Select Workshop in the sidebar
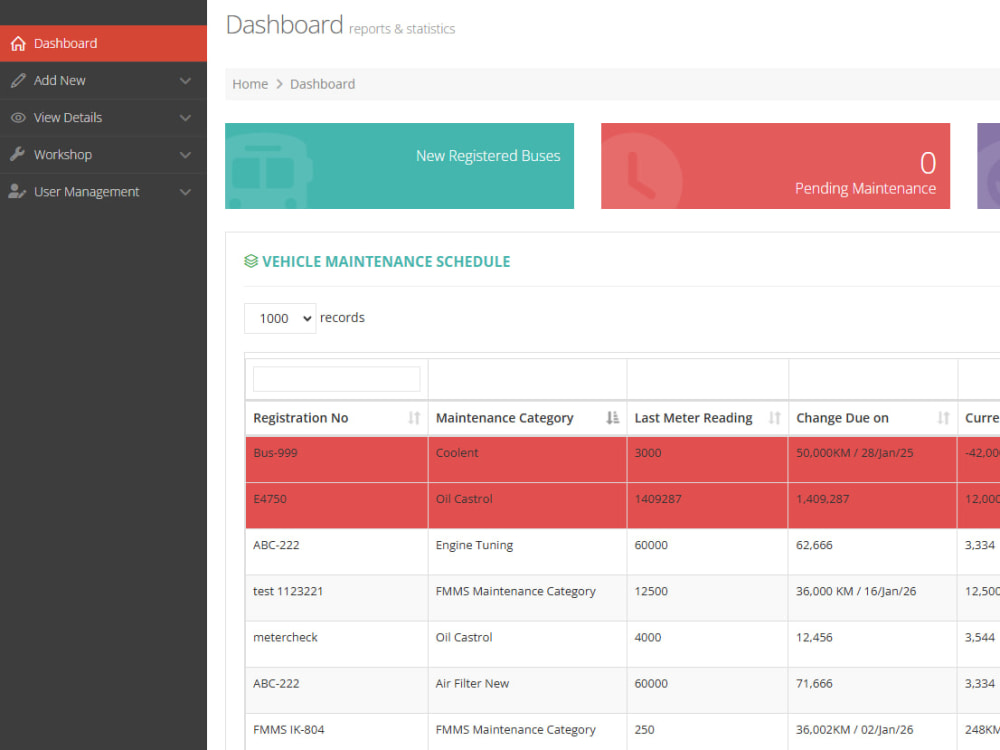1000x750 pixels. tap(103, 154)
